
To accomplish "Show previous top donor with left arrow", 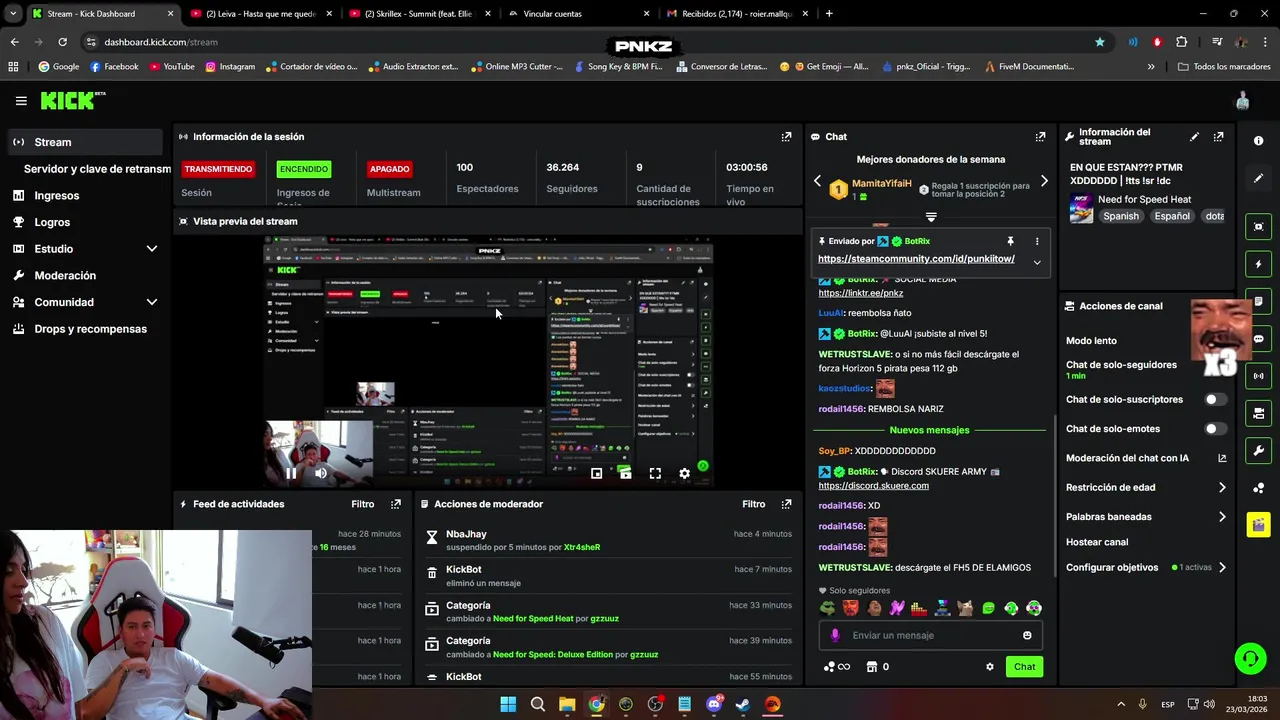I will click(817, 181).
